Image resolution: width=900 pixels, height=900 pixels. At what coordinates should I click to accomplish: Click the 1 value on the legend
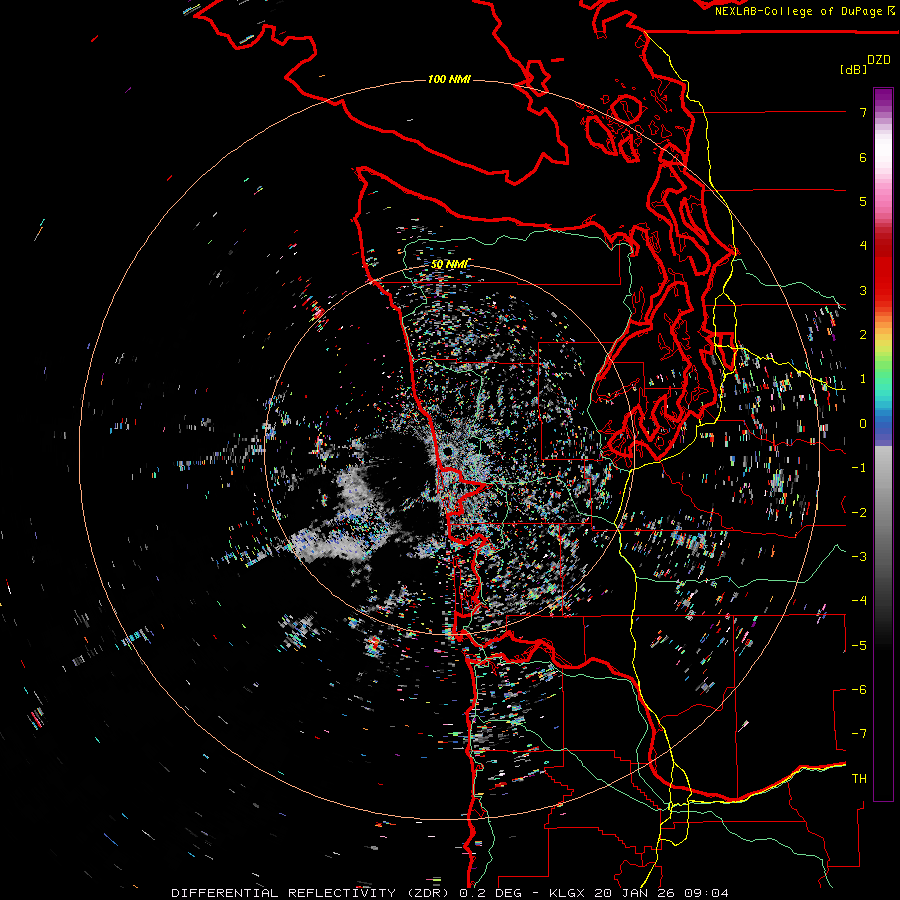tap(863, 379)
